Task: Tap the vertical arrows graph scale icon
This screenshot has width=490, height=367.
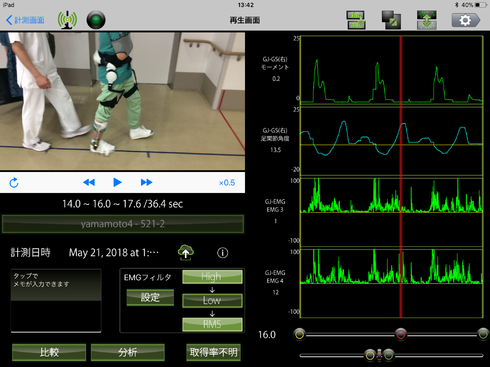Action: pos(427,20)
